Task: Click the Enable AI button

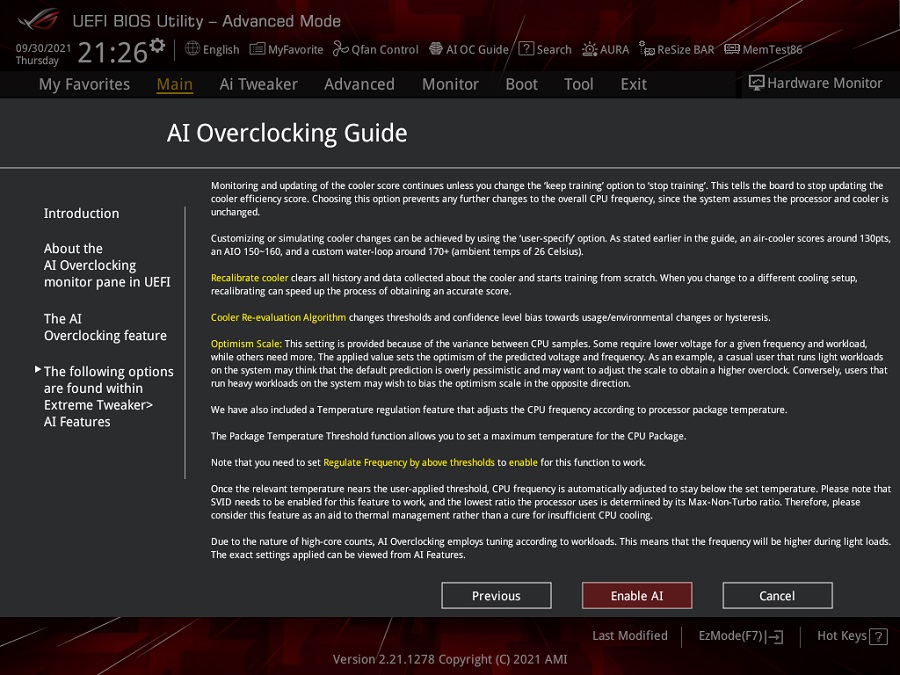Action: click(637, 596)
